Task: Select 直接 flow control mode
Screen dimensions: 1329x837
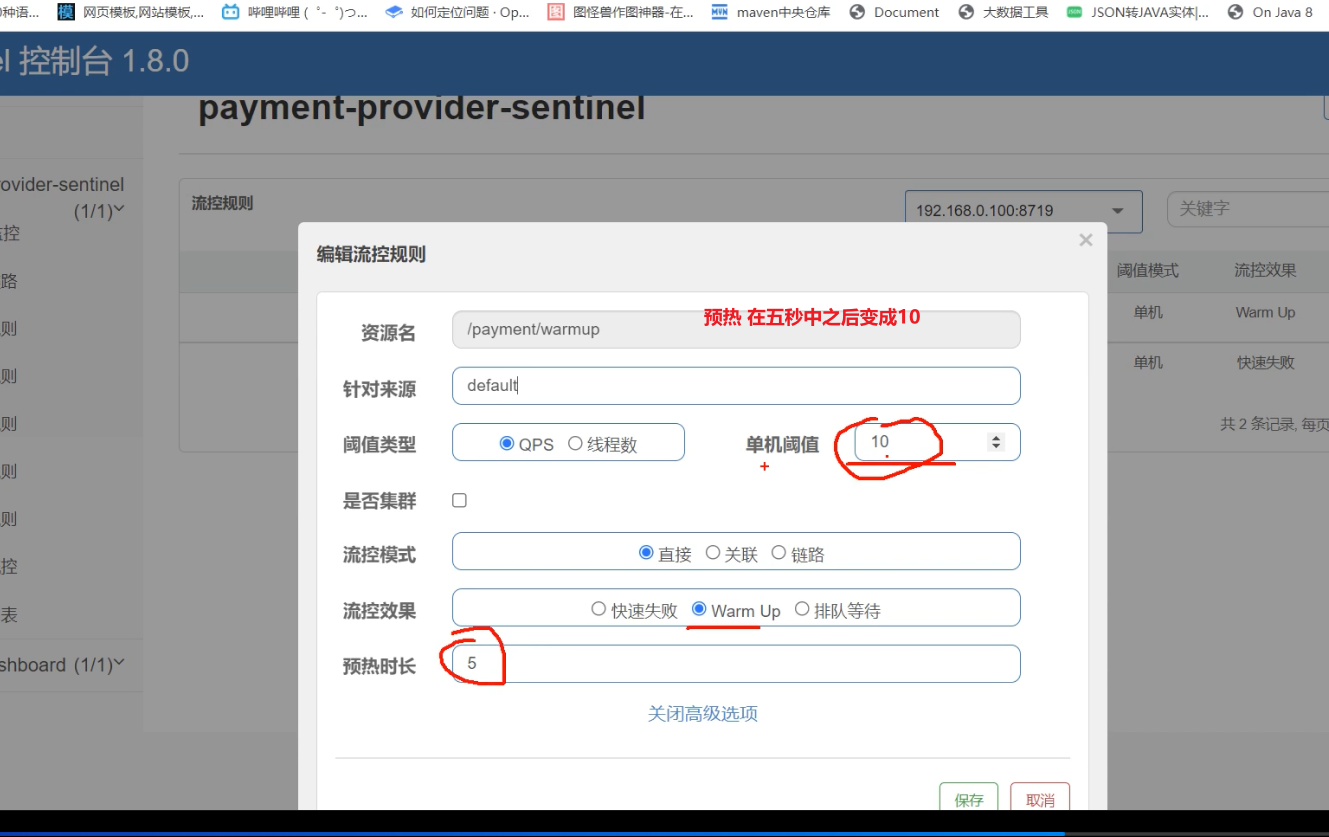Action: [646, 552]
